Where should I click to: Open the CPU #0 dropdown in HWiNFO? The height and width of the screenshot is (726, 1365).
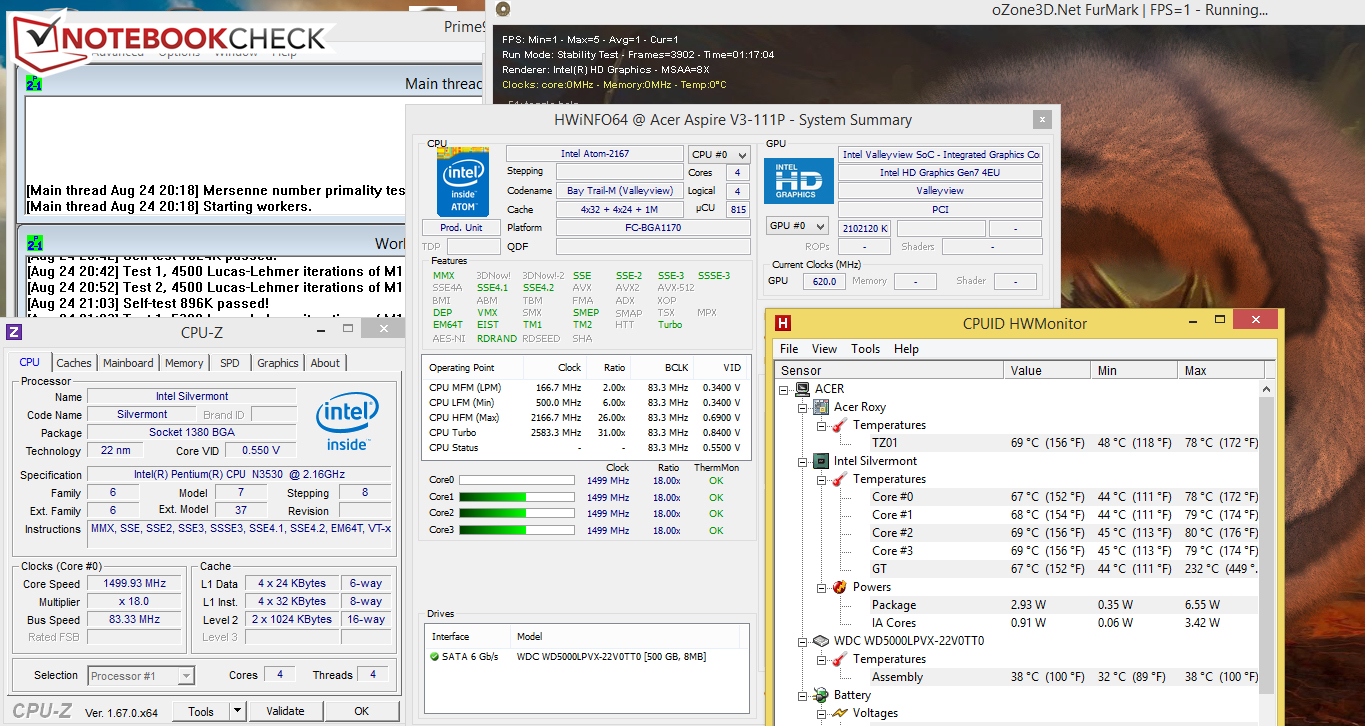719,154
